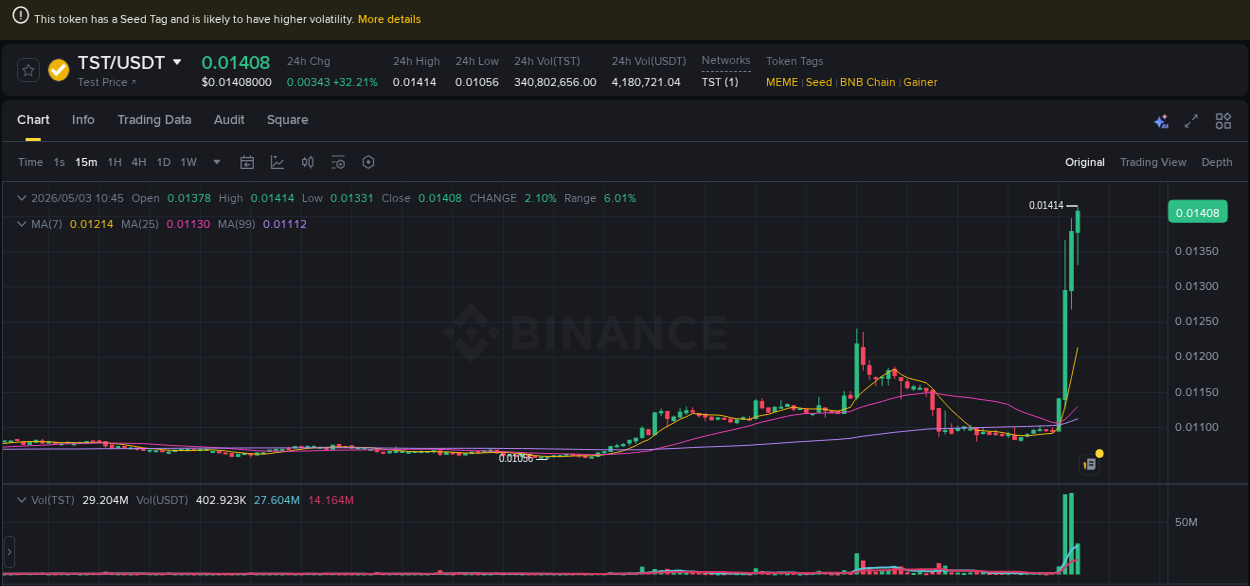Click the green 0.01408 current price tag
The image size is (1250, 586).
pos(1197,212)
